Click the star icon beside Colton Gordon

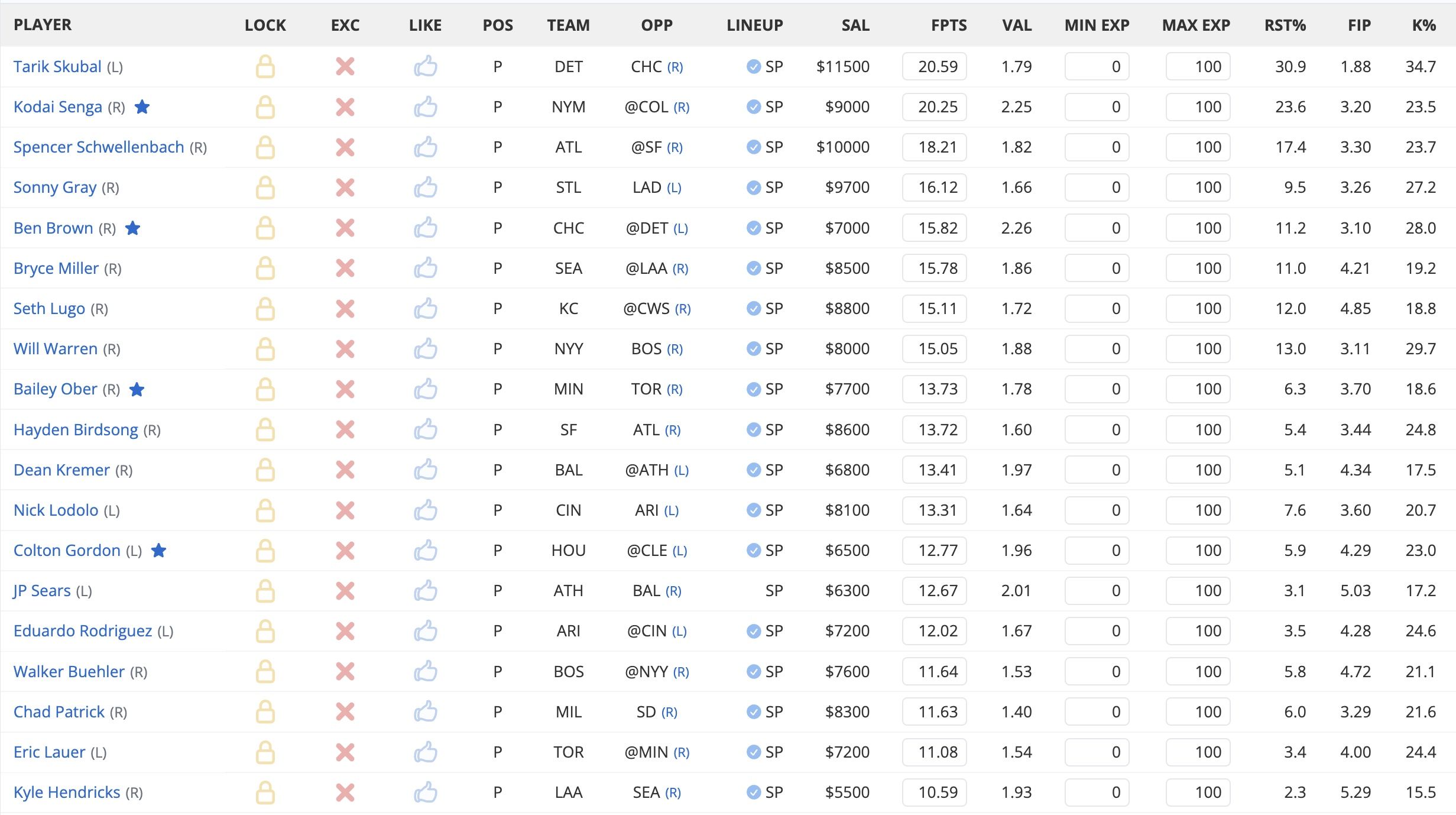[158, 551]
